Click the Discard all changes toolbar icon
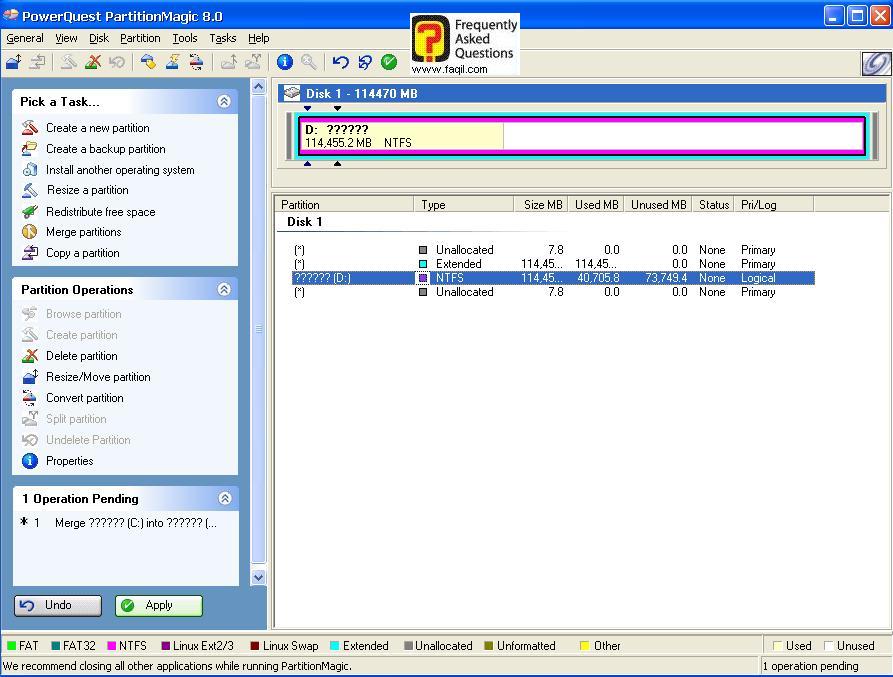The width and height of the screenshot is (893, 677). coord(365,62)
